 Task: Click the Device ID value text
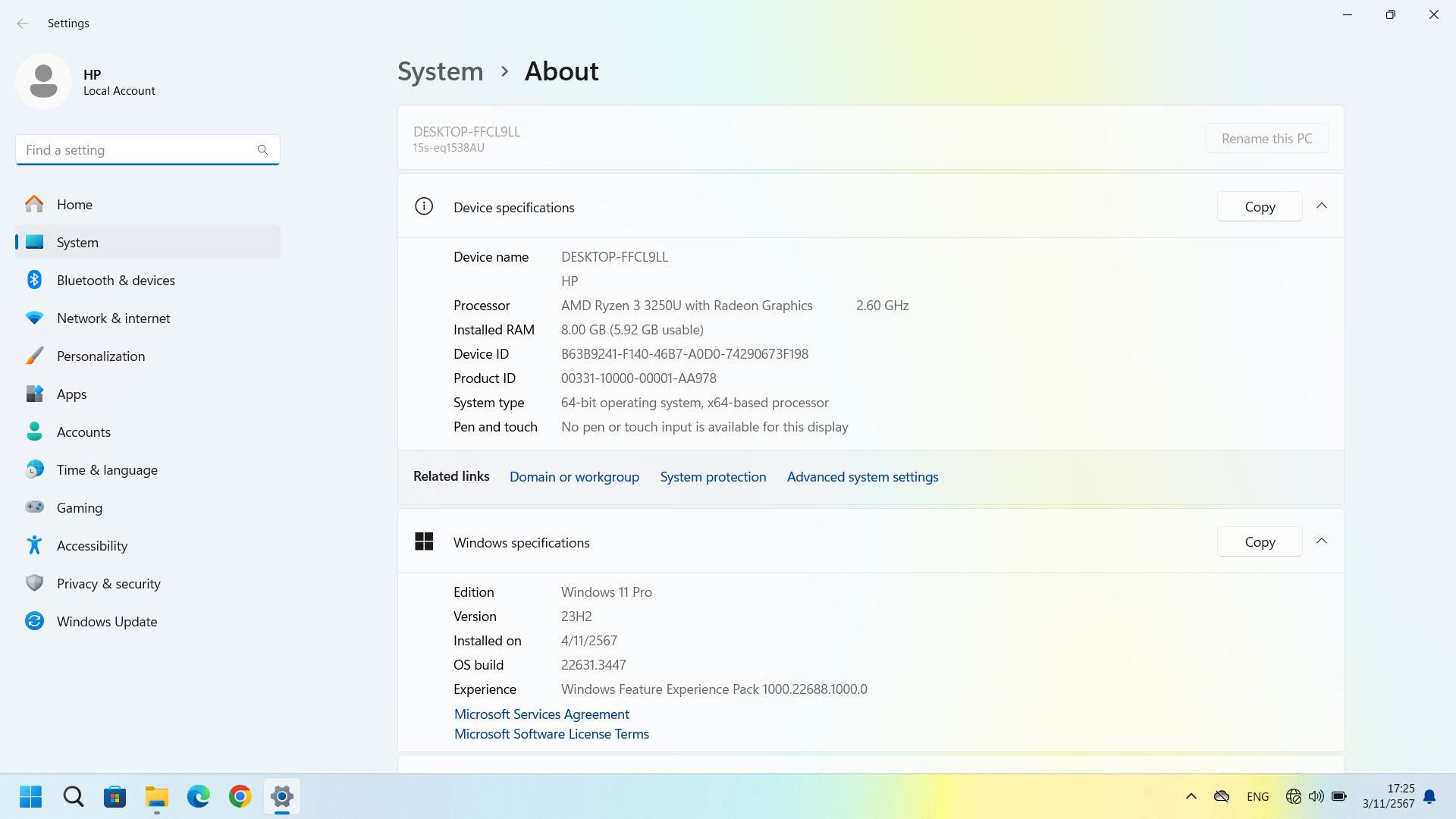tap(685, 354)
